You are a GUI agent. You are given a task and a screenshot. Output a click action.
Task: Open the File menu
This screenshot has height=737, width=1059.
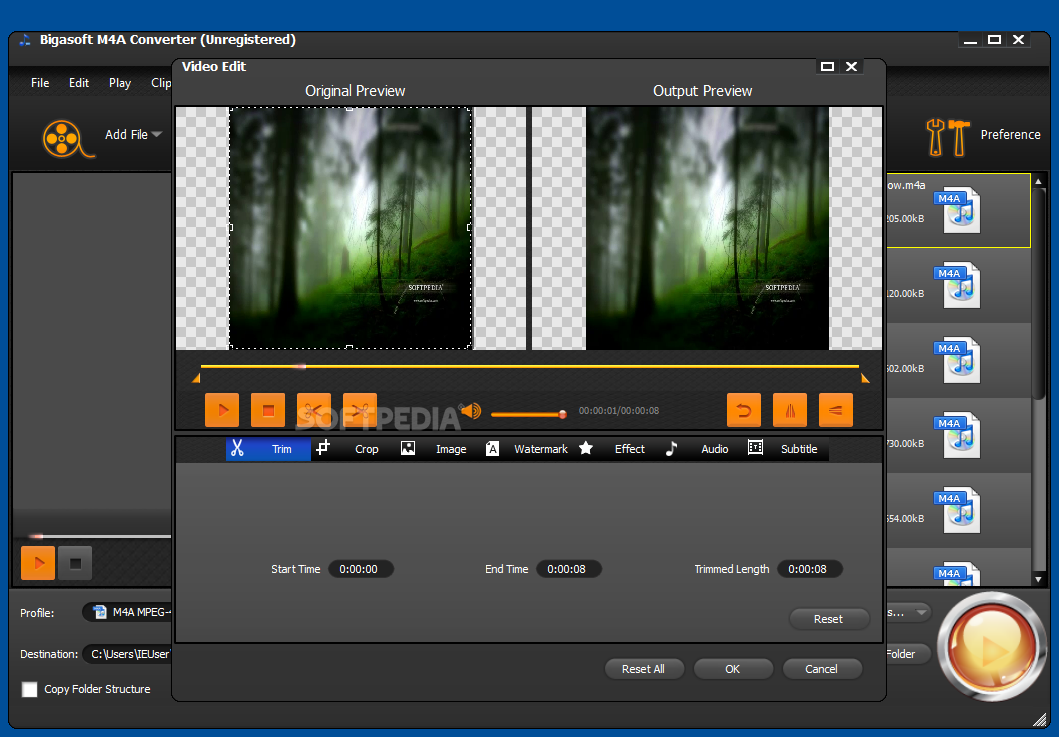[40, 83]
